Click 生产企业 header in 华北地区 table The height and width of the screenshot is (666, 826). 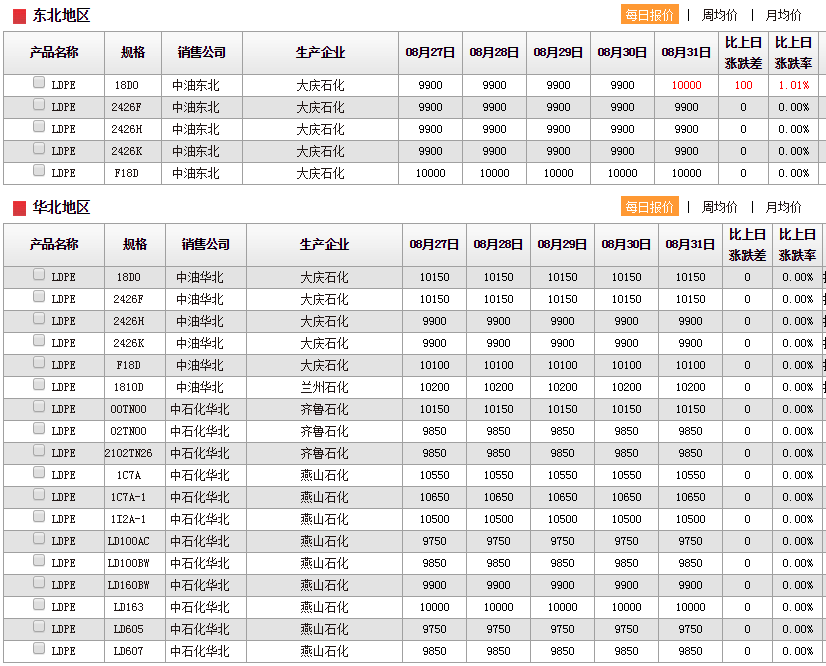point(324,244)
